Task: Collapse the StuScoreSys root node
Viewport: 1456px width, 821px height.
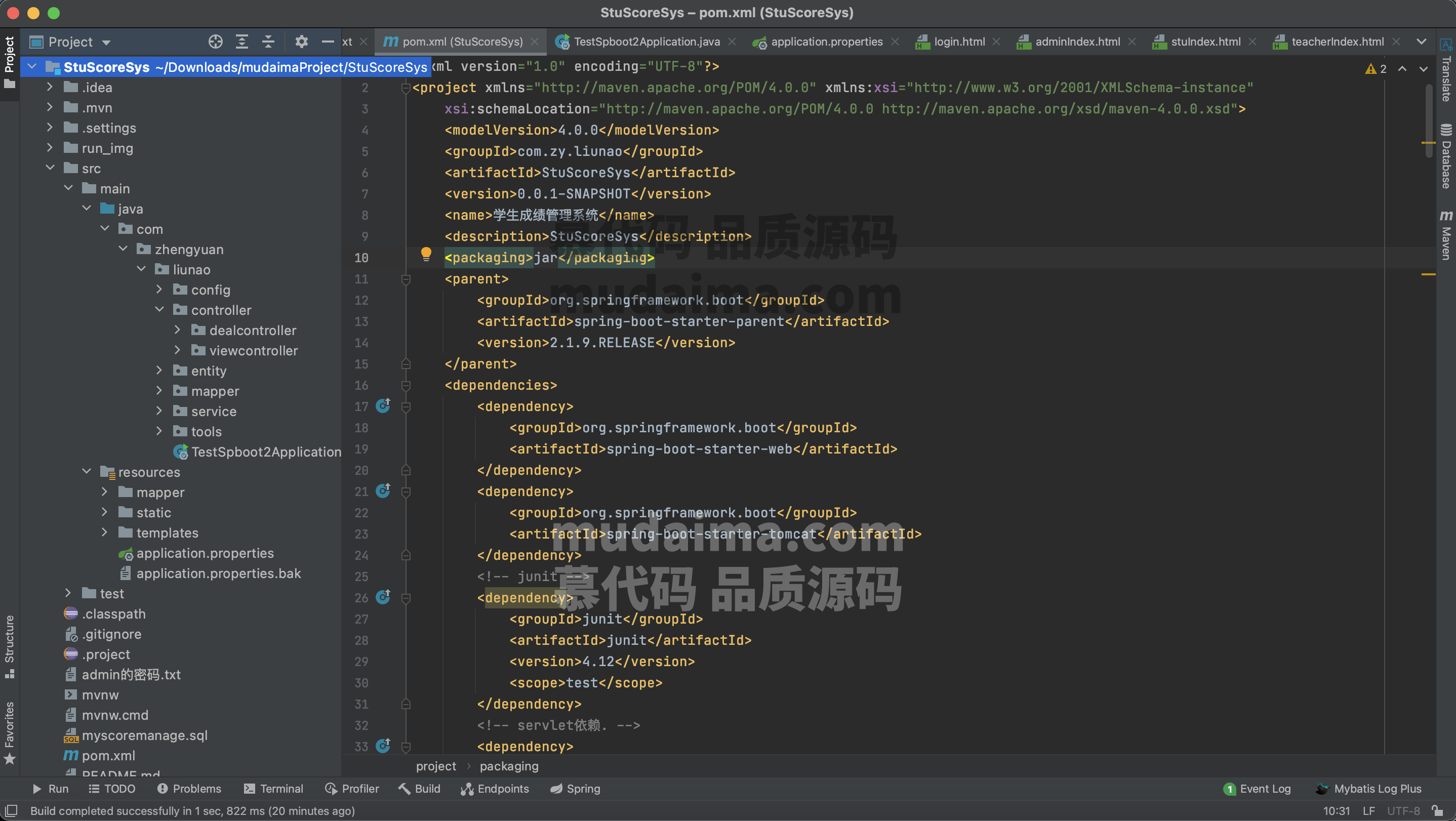Action: [32, 67]
